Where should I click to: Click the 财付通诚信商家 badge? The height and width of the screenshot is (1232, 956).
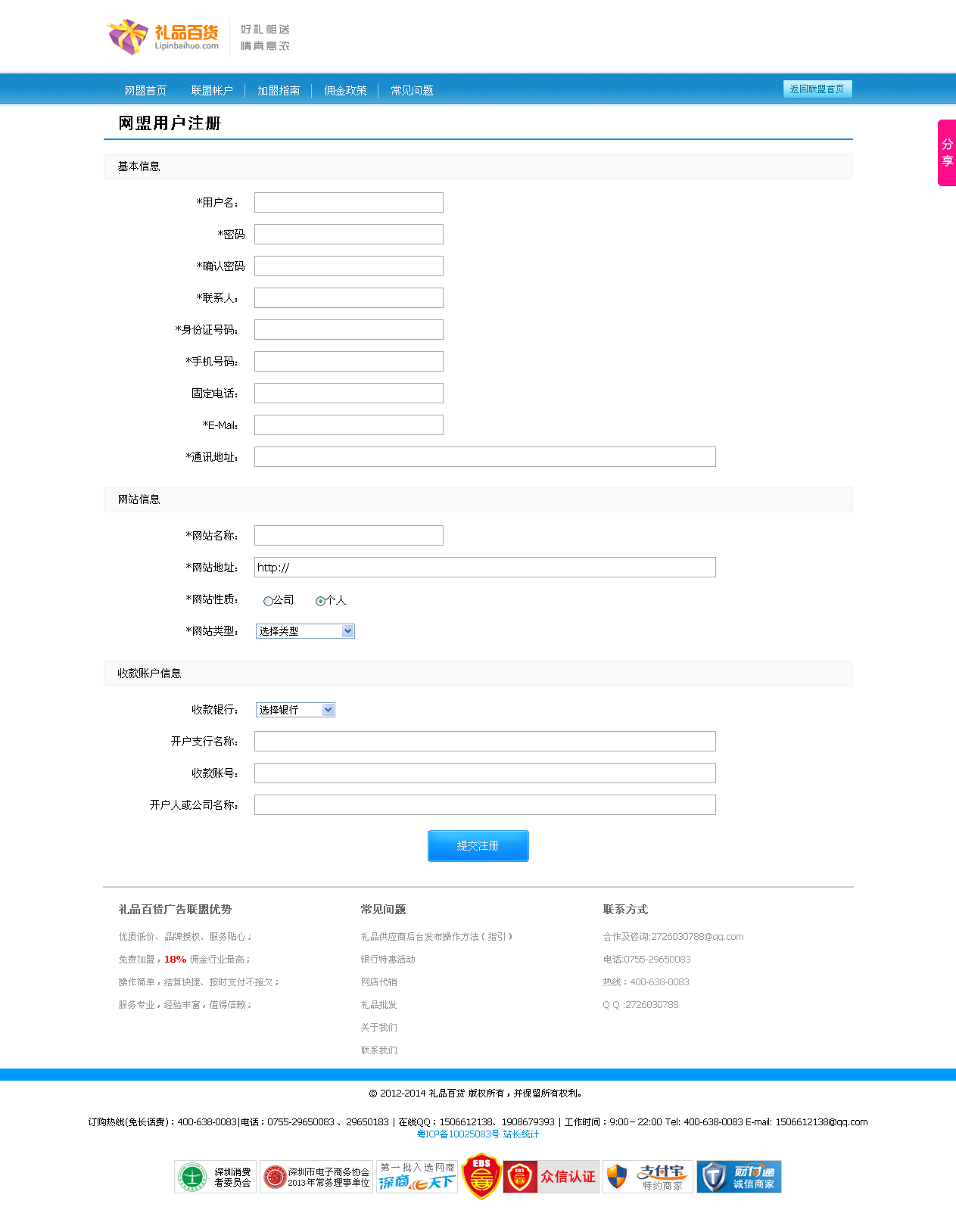739,1177
